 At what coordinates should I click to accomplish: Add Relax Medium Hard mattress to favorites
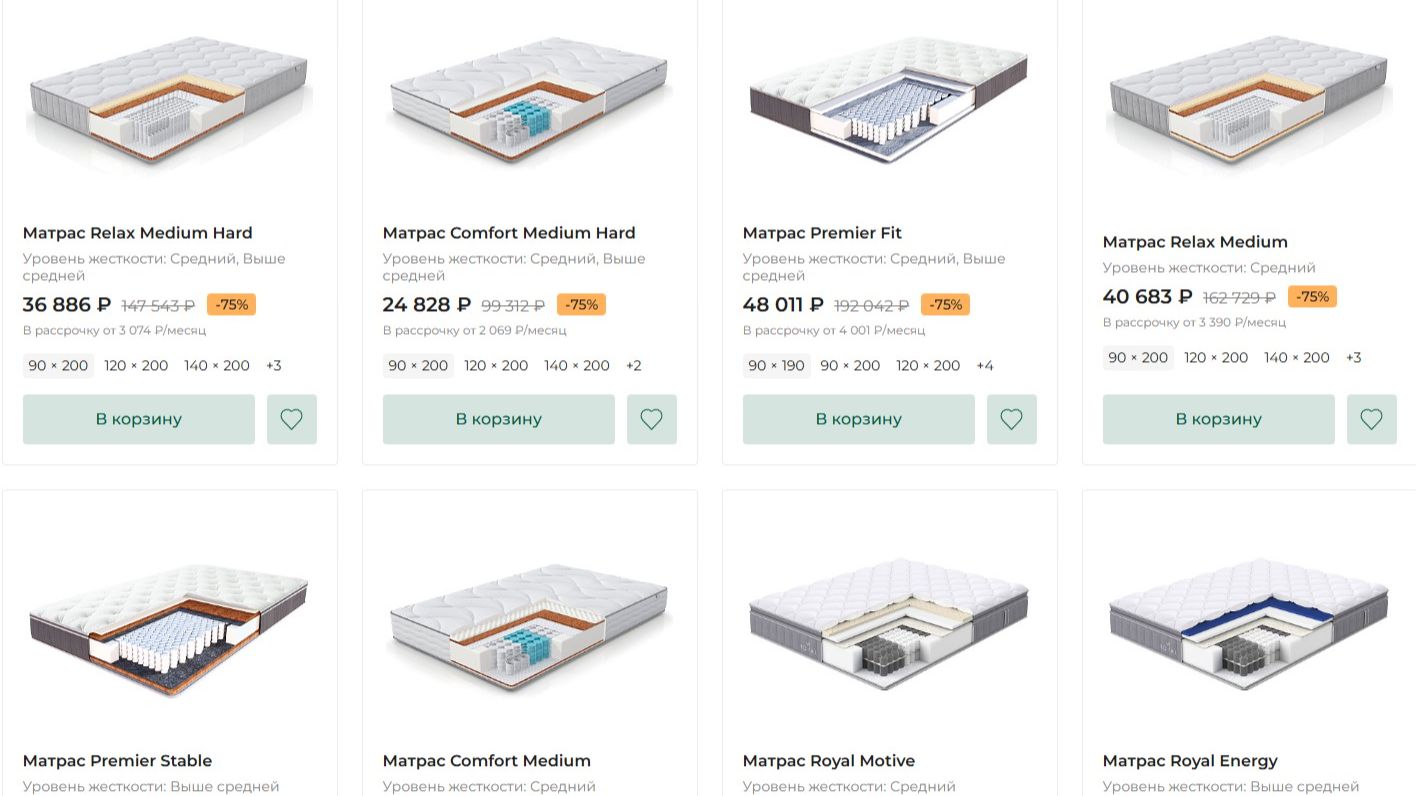coord(292,419)
